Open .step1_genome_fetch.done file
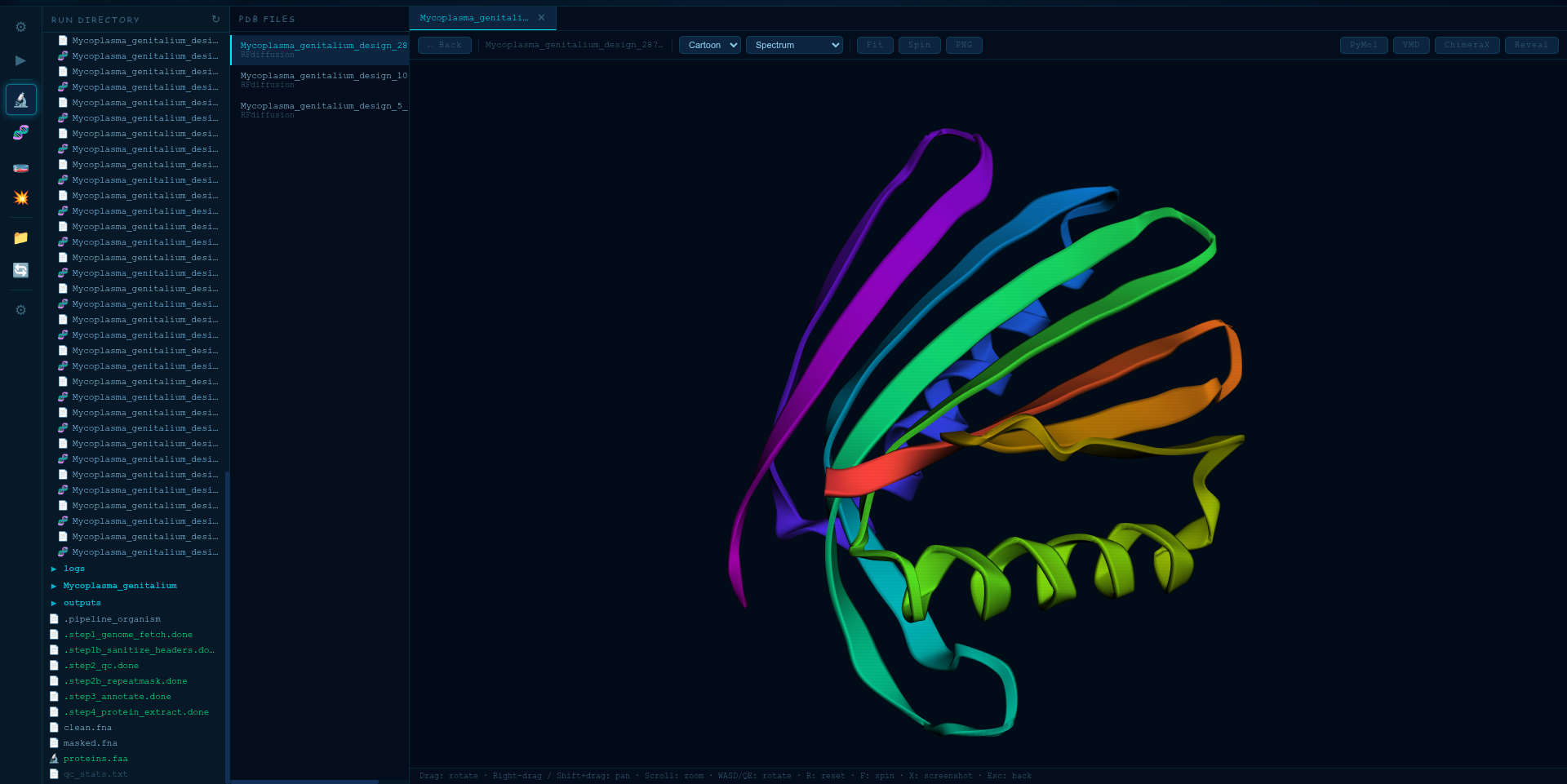 pos(128,635)
